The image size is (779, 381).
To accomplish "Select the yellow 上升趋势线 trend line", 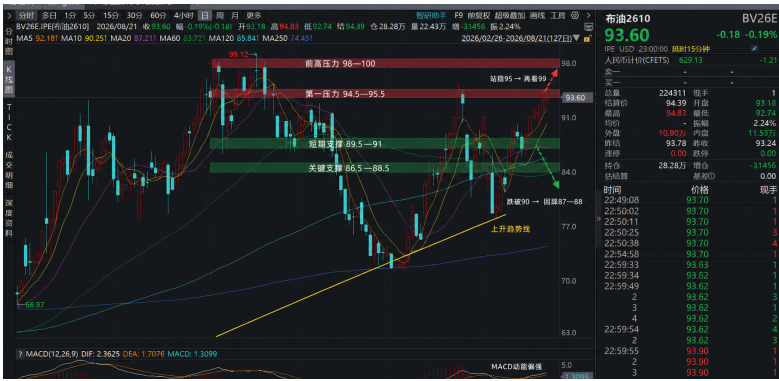I will [x=361, y=275].
